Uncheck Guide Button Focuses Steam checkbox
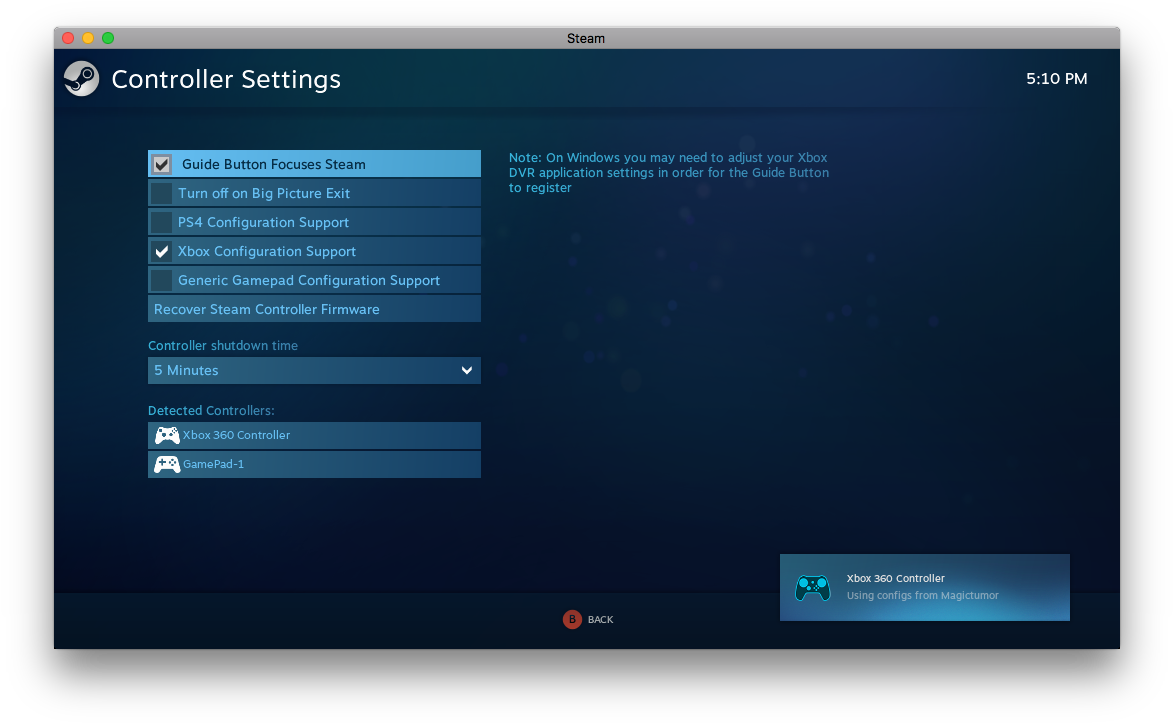The height and width of the screenshot is (723, 1173). coord(162,164)
